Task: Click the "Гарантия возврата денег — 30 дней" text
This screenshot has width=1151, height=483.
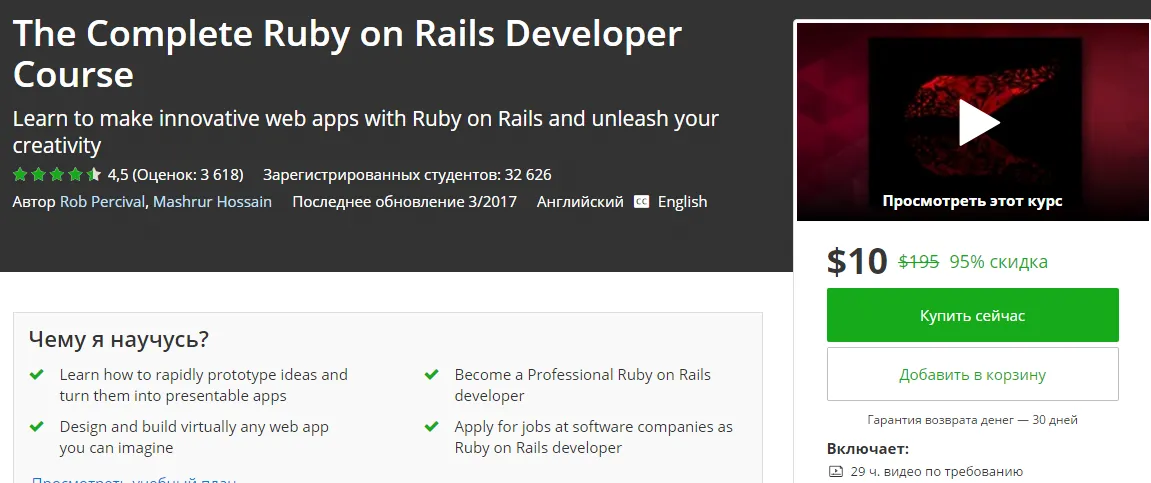Action: (972, 420)
